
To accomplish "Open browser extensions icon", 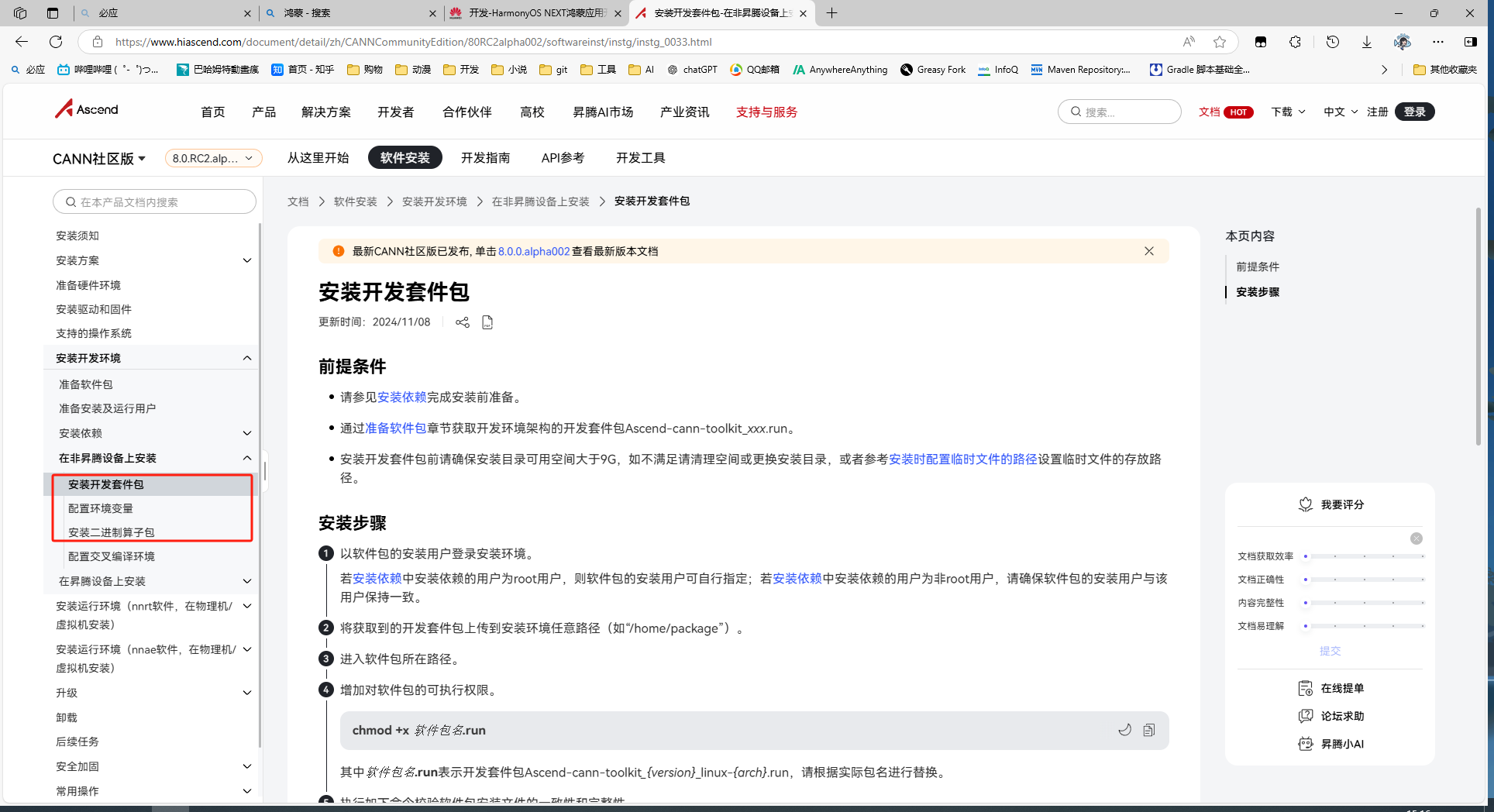I will [1295, 42].
